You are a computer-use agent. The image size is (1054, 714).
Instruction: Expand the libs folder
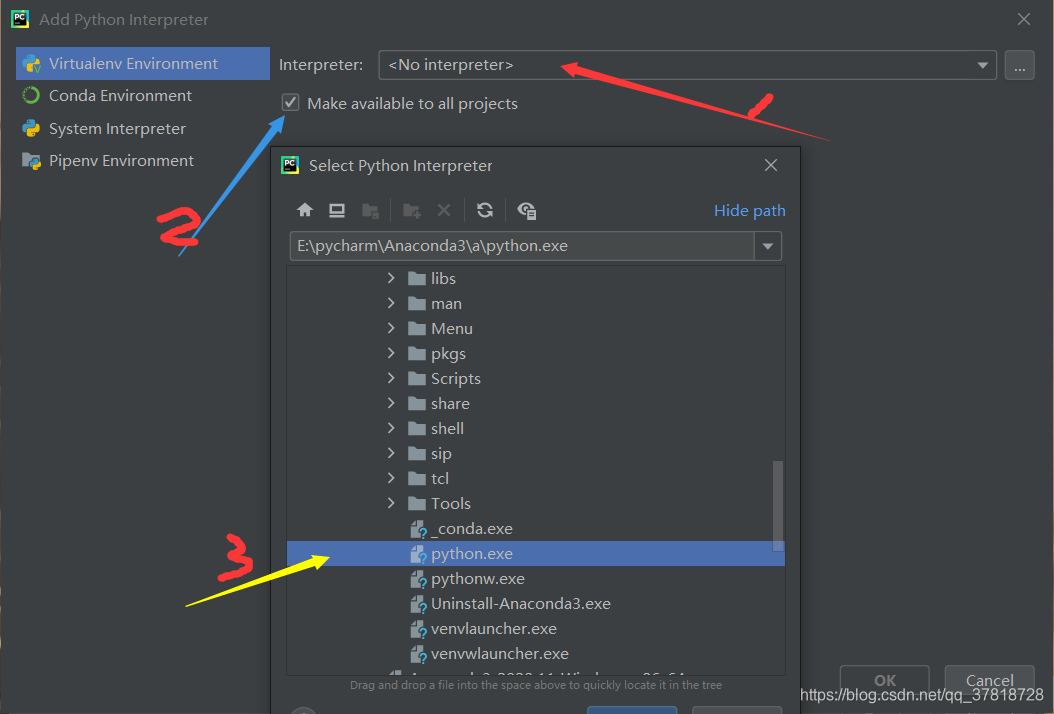pyautogui.click(x=391, y=278)
